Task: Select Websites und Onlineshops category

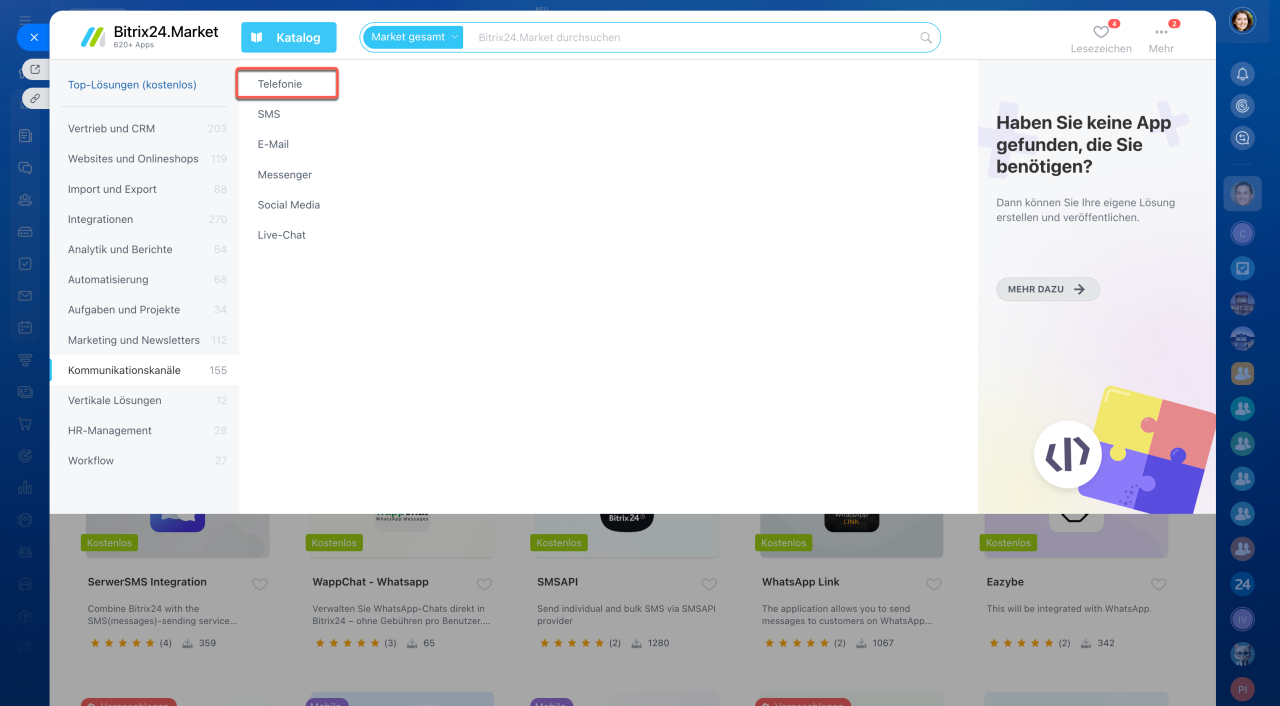Action: coord(145,159)
